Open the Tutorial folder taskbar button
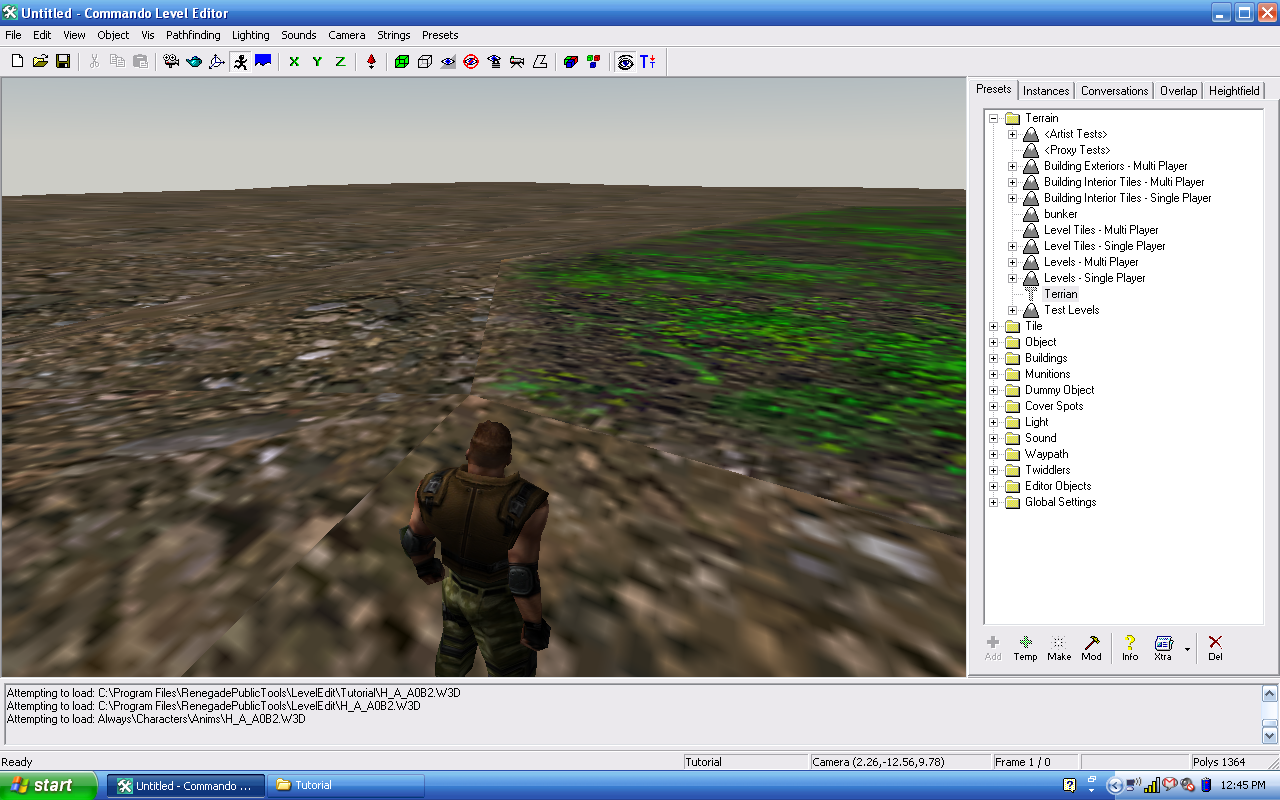 point(347,785)
